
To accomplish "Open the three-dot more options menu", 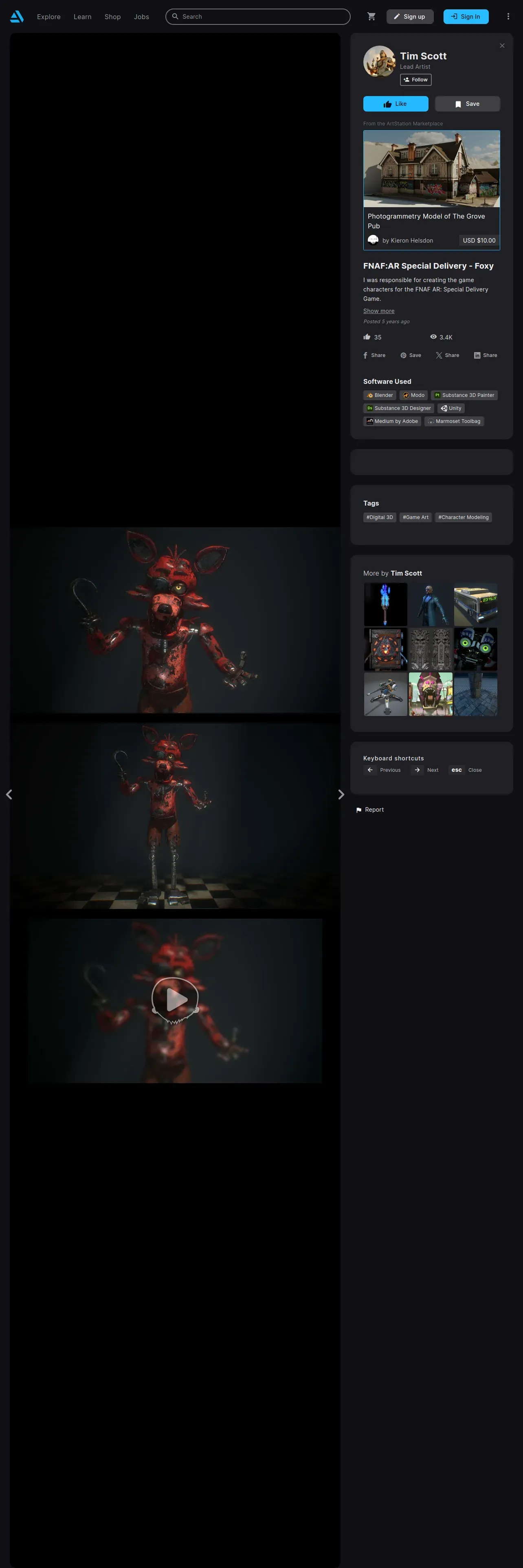I will (x=508, y=16).
